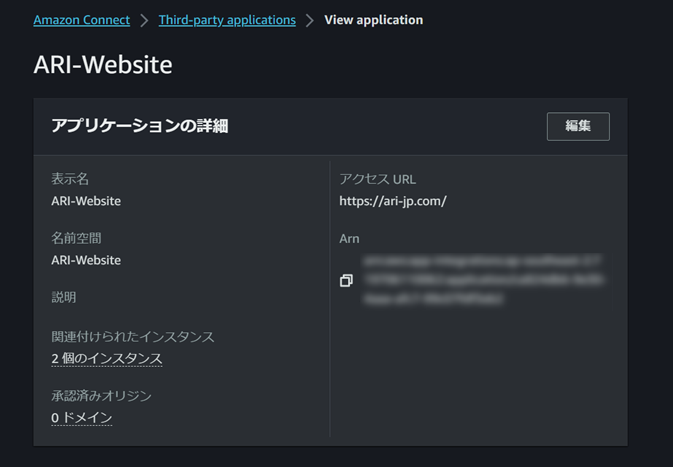Screen dimensions: 673x467
Task: Click the 関連付けられたインスタンス label
Action: 133,337
